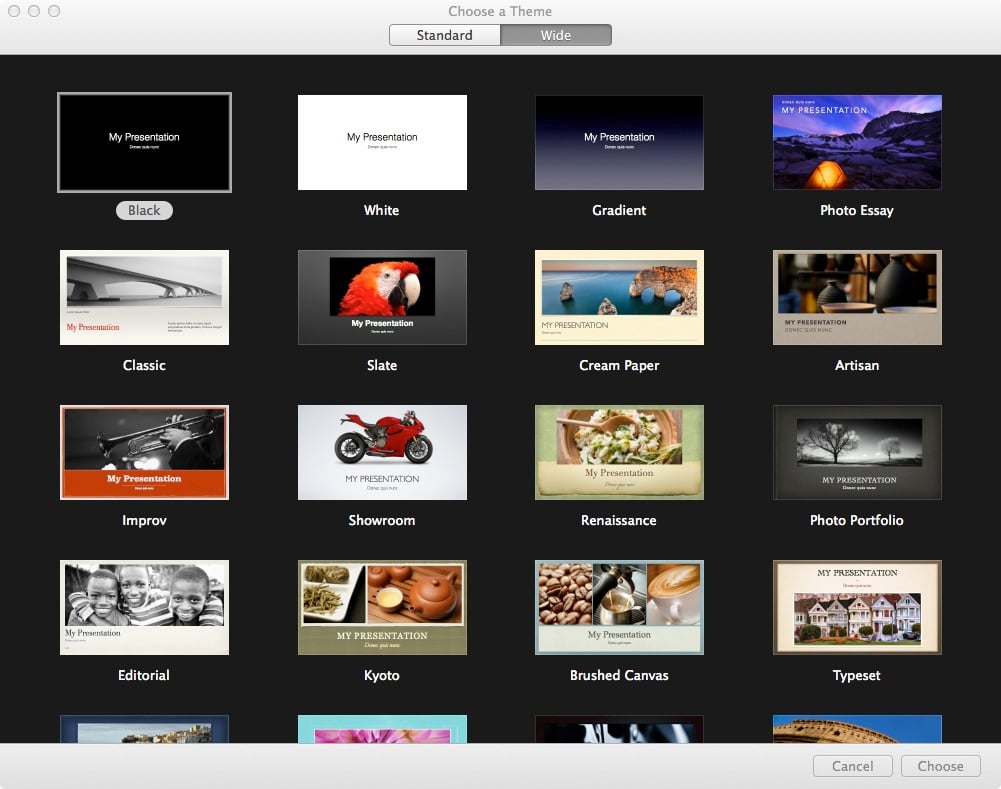This screenshot has width=1001, height=789.
Task: Click the Gradient theme label
Action: tap(619, 211)
